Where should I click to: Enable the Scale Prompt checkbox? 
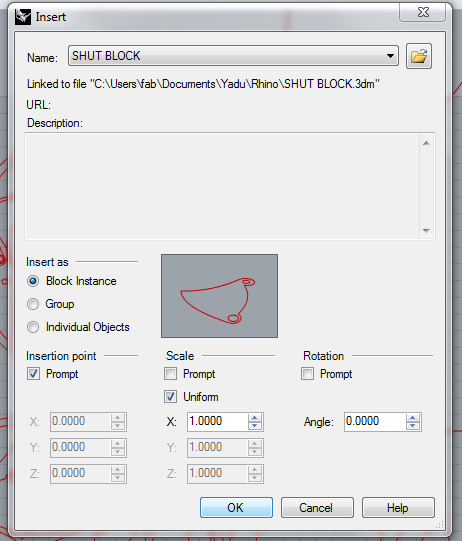tap(170, 374)
